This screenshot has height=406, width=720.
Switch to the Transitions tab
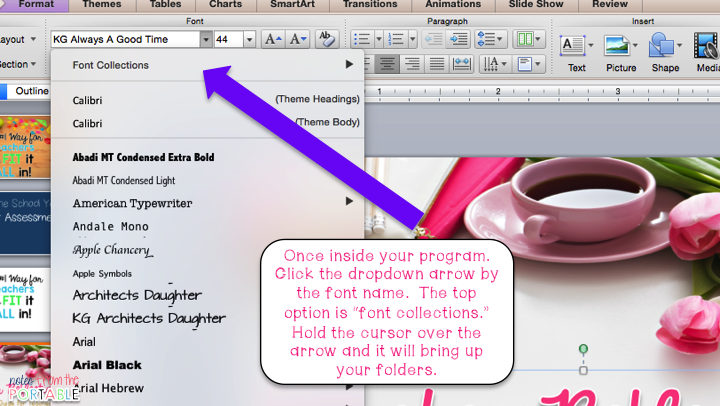pyautogui.click(x=370, y=5)
